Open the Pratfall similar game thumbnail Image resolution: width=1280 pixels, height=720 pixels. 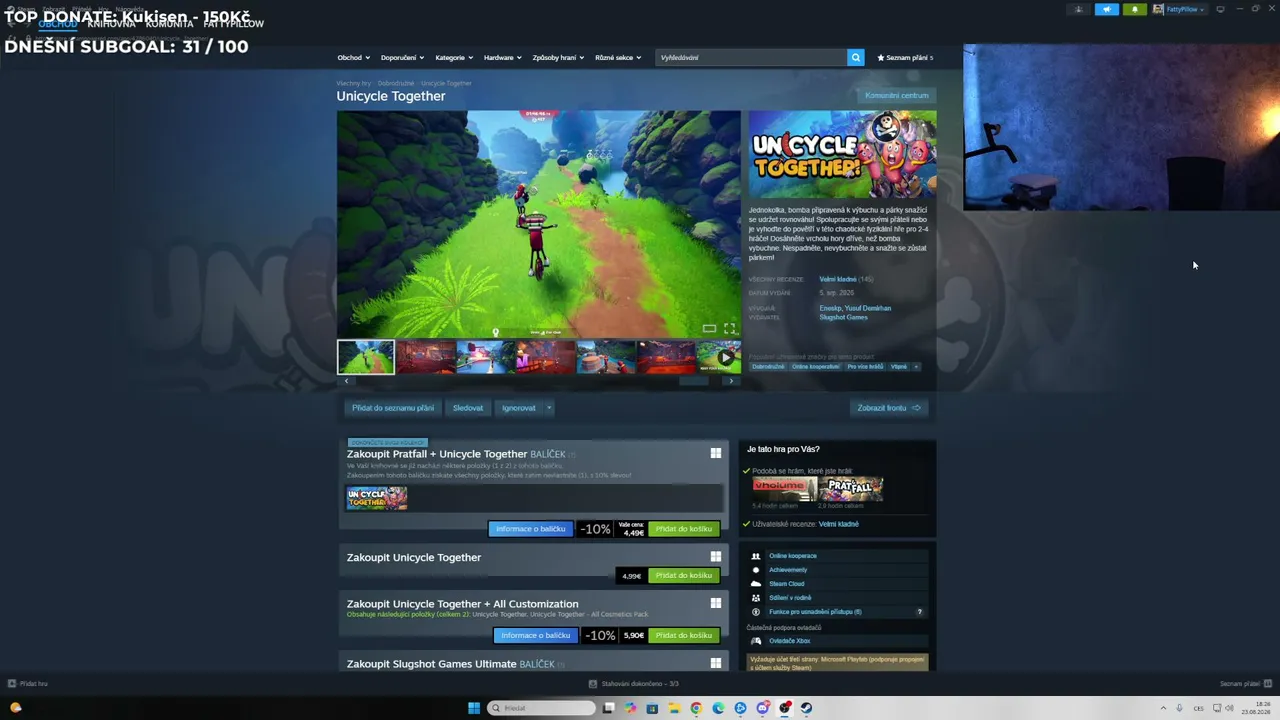pyautogui.click(x=851, y=489)
